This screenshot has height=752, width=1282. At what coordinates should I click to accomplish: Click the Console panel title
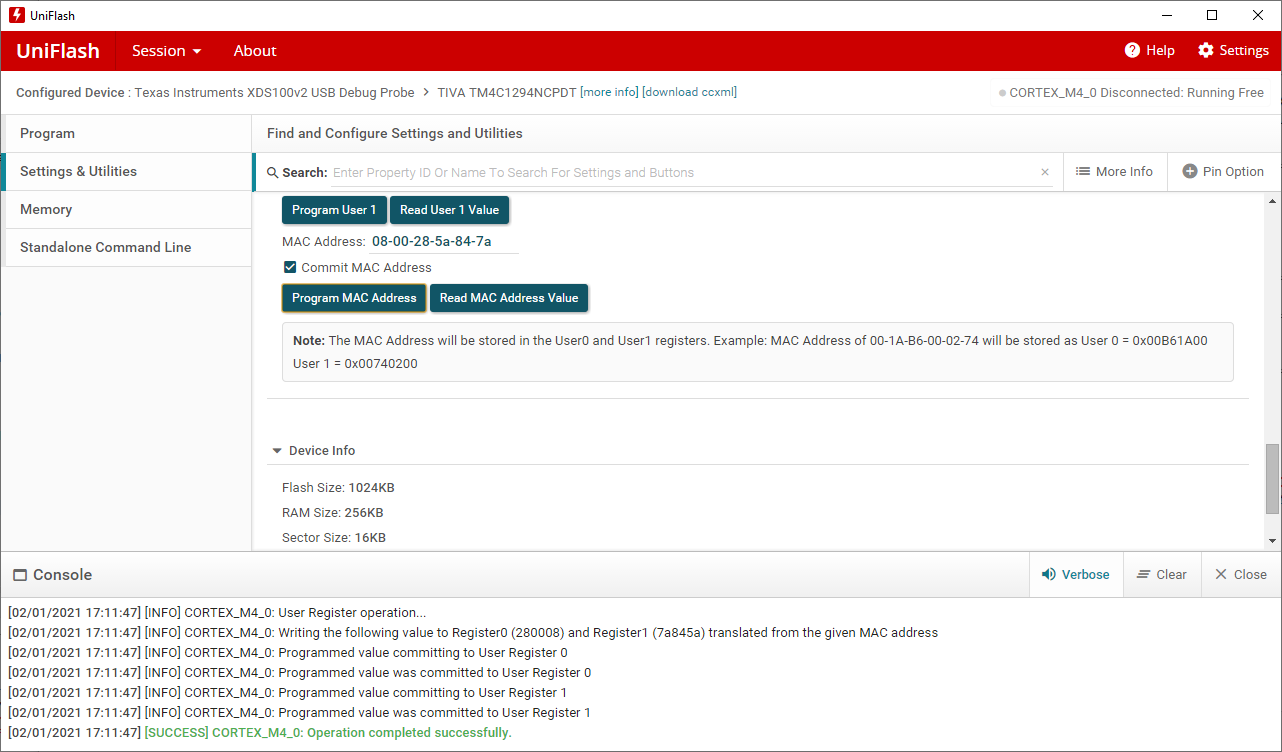63,575
